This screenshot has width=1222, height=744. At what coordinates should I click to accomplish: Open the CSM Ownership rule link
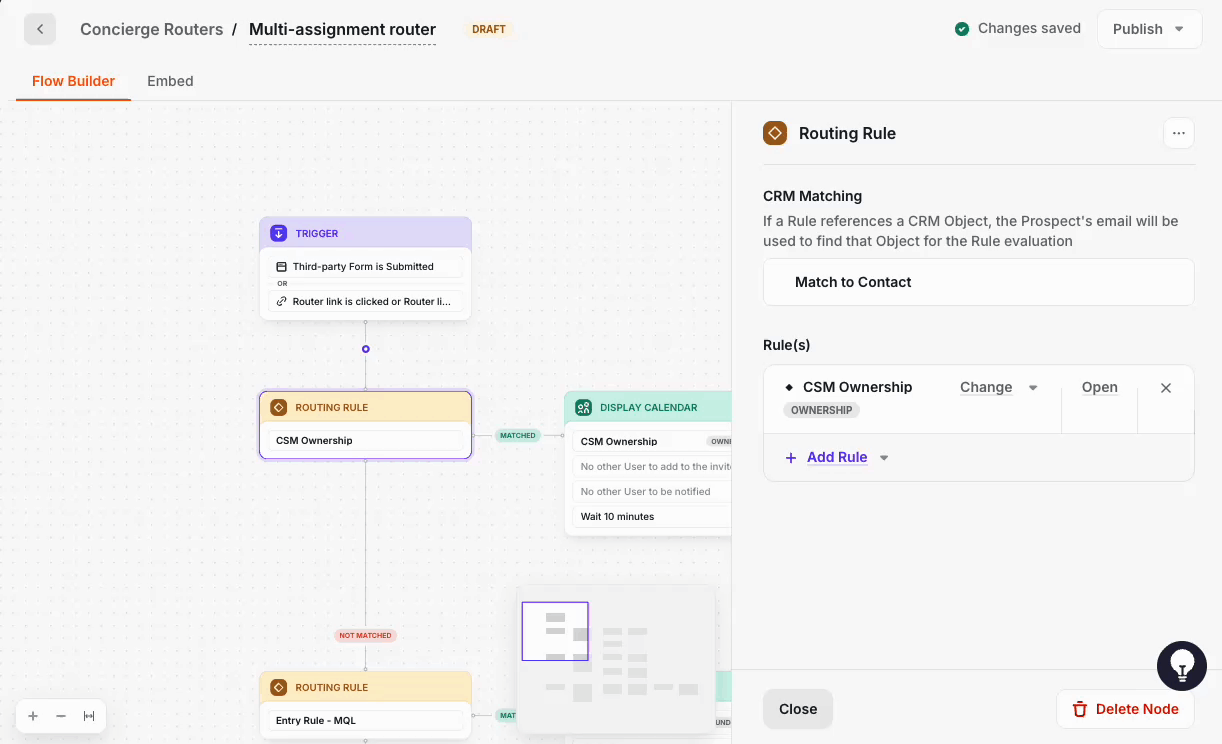(x=1099, y=388)
